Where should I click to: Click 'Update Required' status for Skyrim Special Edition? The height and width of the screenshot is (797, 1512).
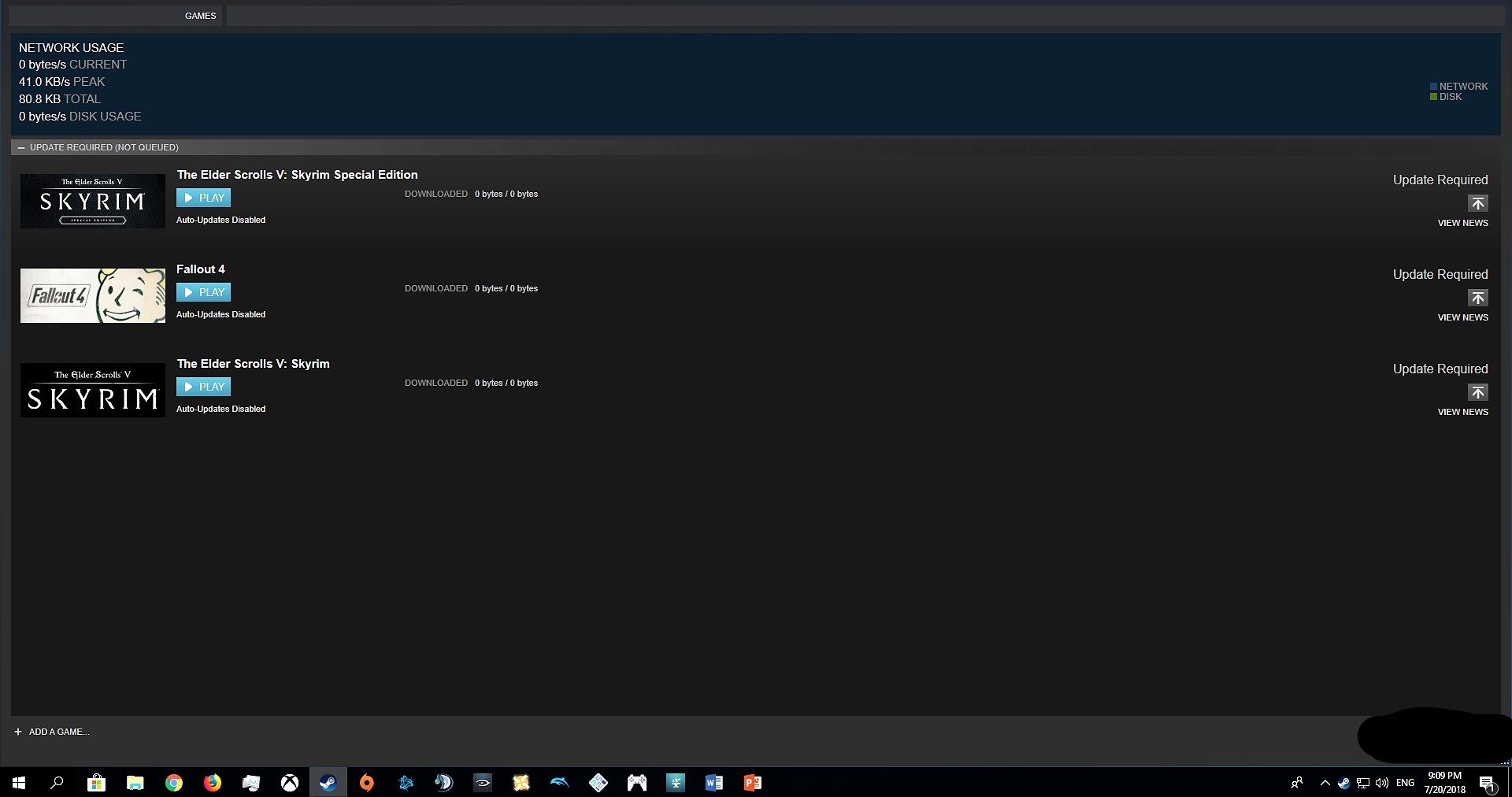coord(1440,180)
